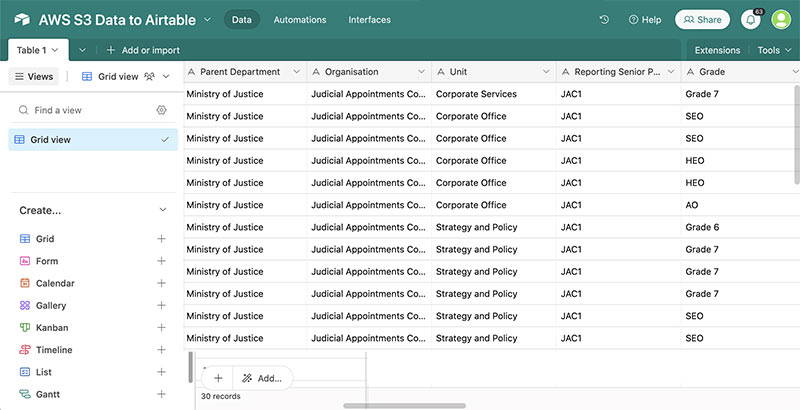Create a Gantt view
This screenshot has height=410, width=800.
(93, 394)
